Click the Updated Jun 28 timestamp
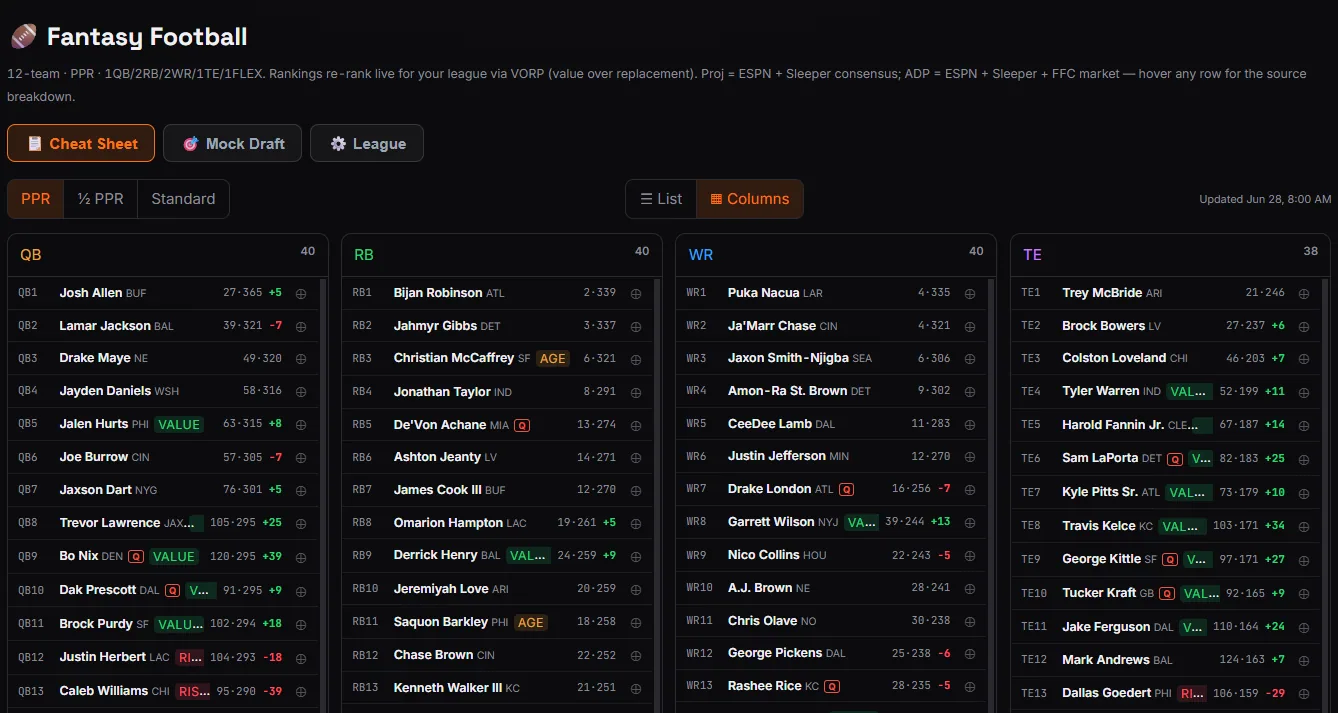1338x713 pixels. click(1265, 199)
